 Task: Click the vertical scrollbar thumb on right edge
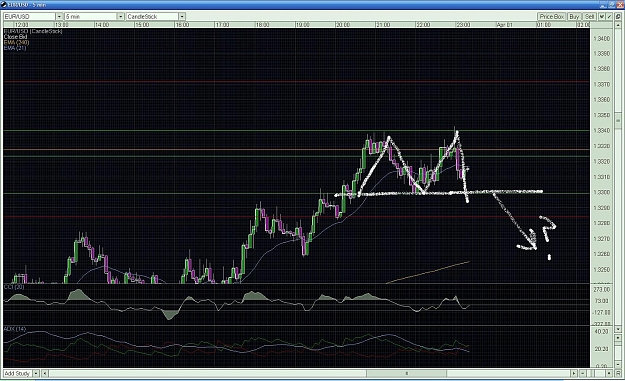click(618, 121)
